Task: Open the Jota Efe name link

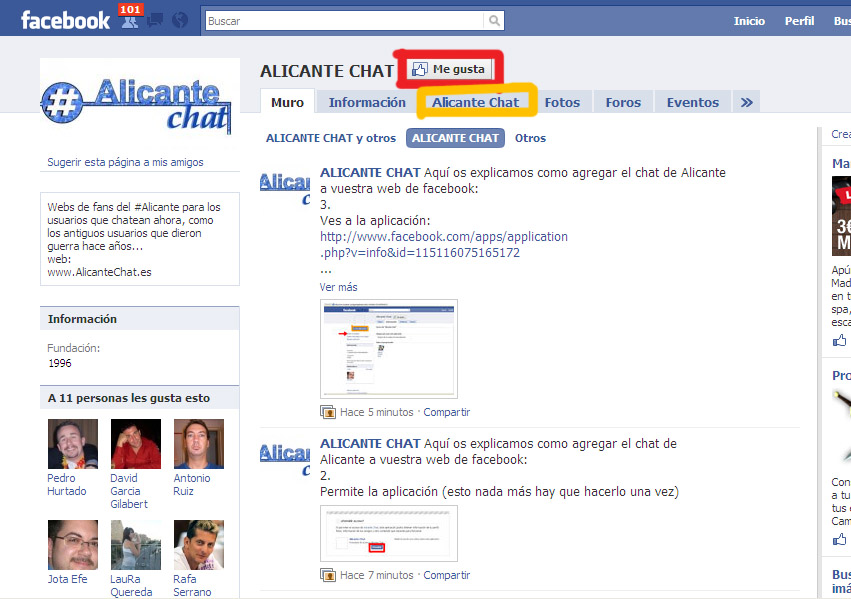Action: 67,579
